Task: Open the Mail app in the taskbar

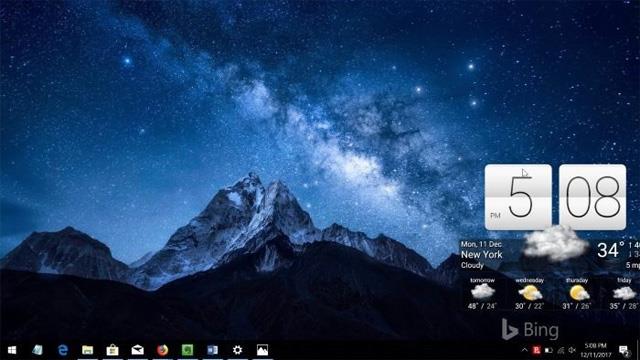Action: pyautogui.click(x=138, y=350)
